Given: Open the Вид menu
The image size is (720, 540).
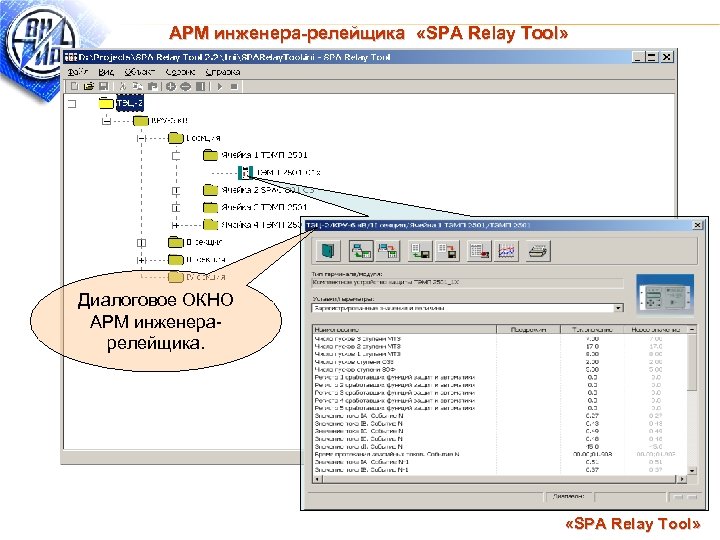Looking at the screenshot, I should coord(106,72).
